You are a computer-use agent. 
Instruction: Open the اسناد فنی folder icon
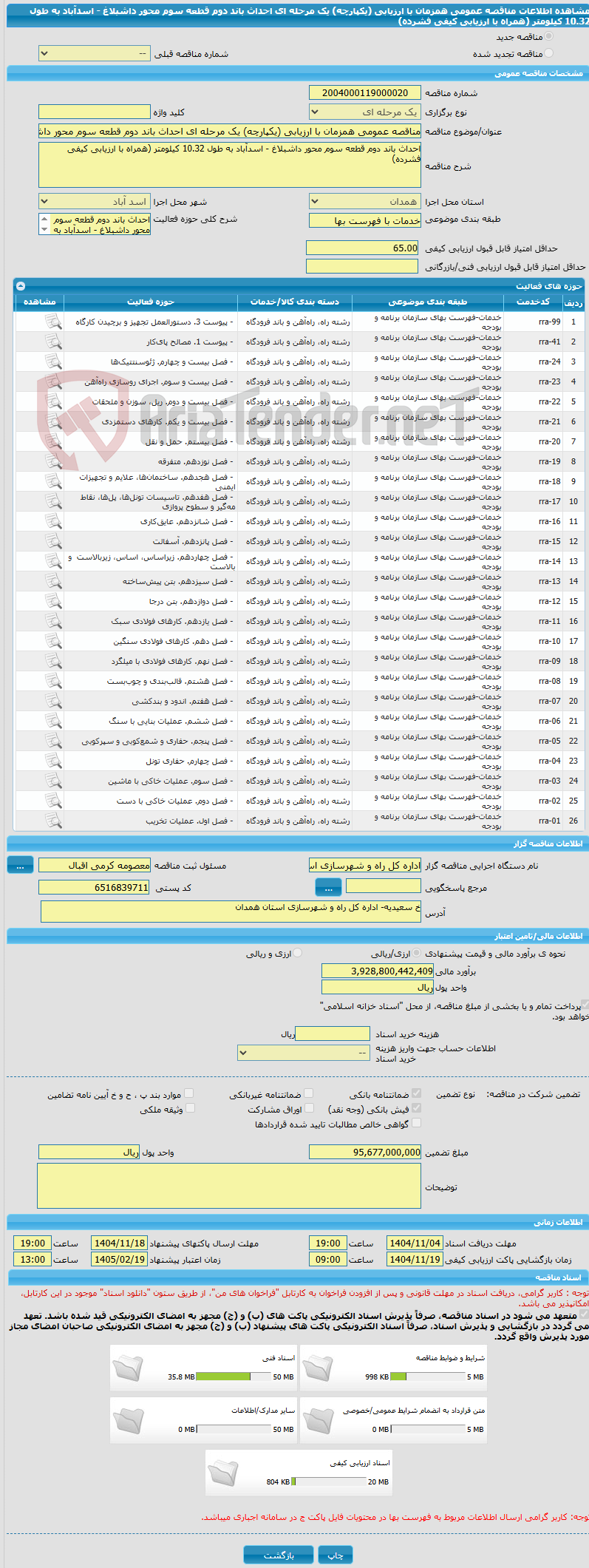click(x=128, y=1368)
